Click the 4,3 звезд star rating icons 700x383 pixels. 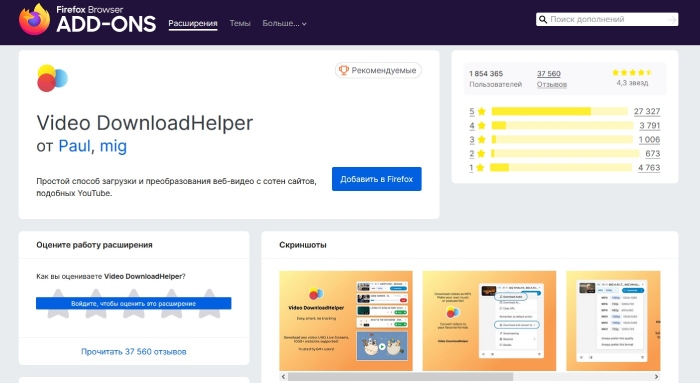[x=632, y=72]
